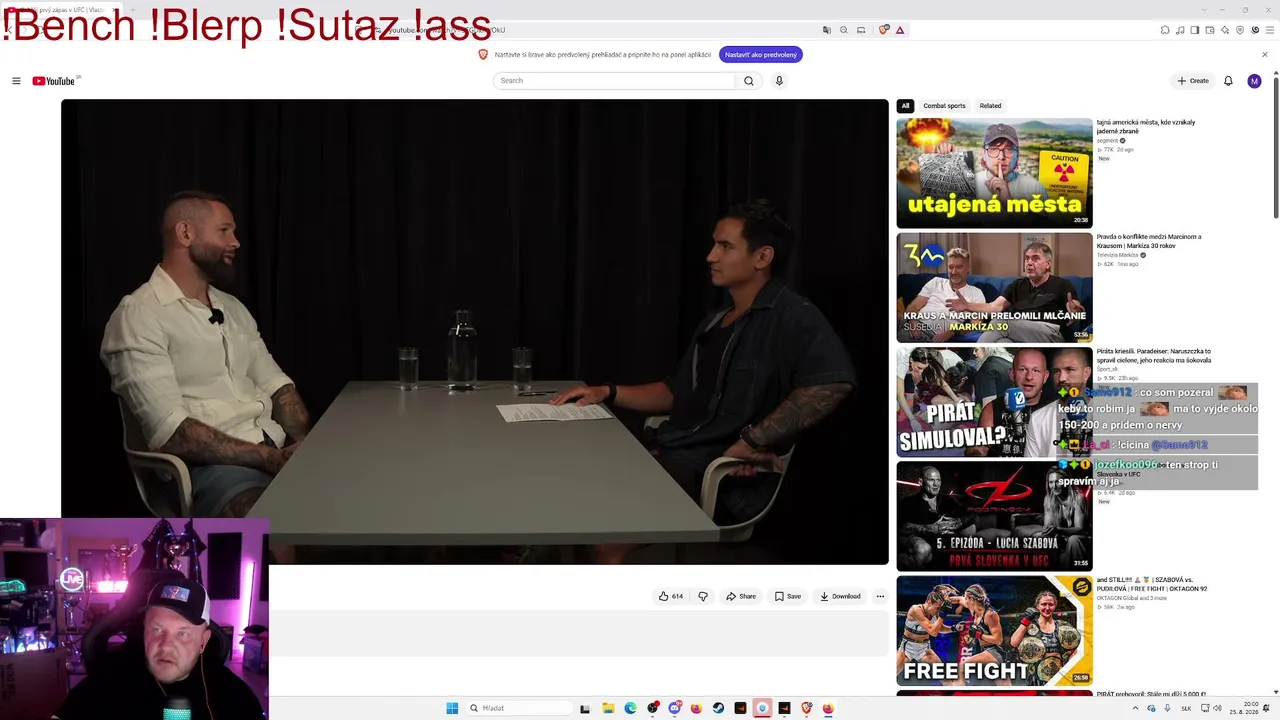Image resolution: width=1280 pixels, height=720 pixels.
Task: Open 'utajená města' video thumbnail
Action: [994, 173]
